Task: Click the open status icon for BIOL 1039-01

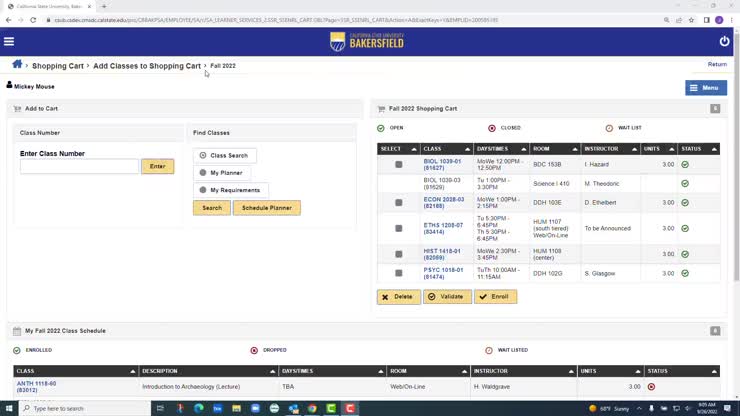Action: point(685,164)
